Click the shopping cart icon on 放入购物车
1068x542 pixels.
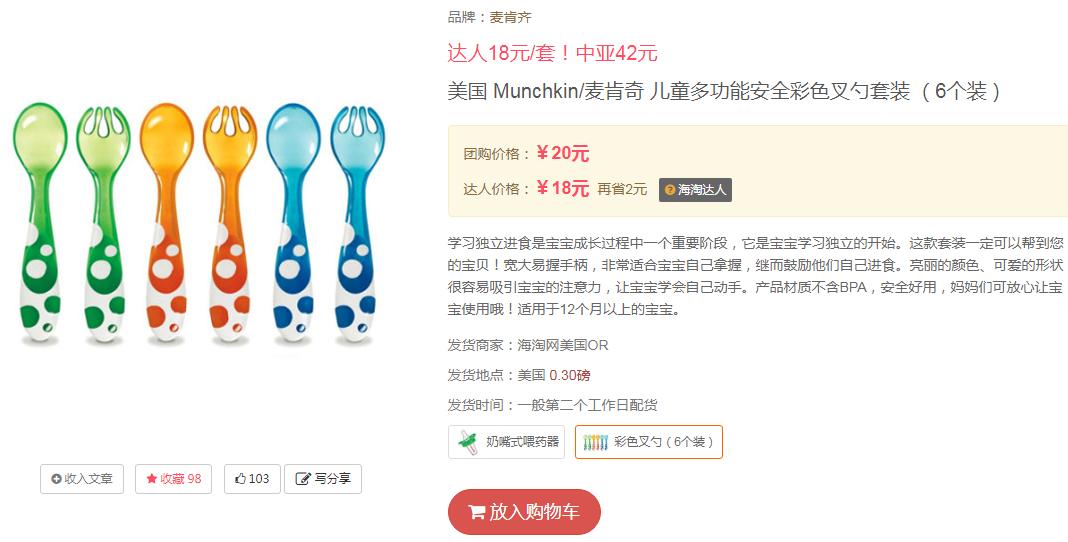pos(477,512)
